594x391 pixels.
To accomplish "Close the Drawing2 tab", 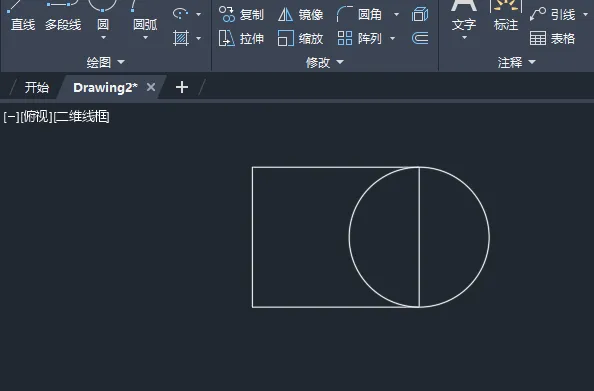I will tap(151, 88).
